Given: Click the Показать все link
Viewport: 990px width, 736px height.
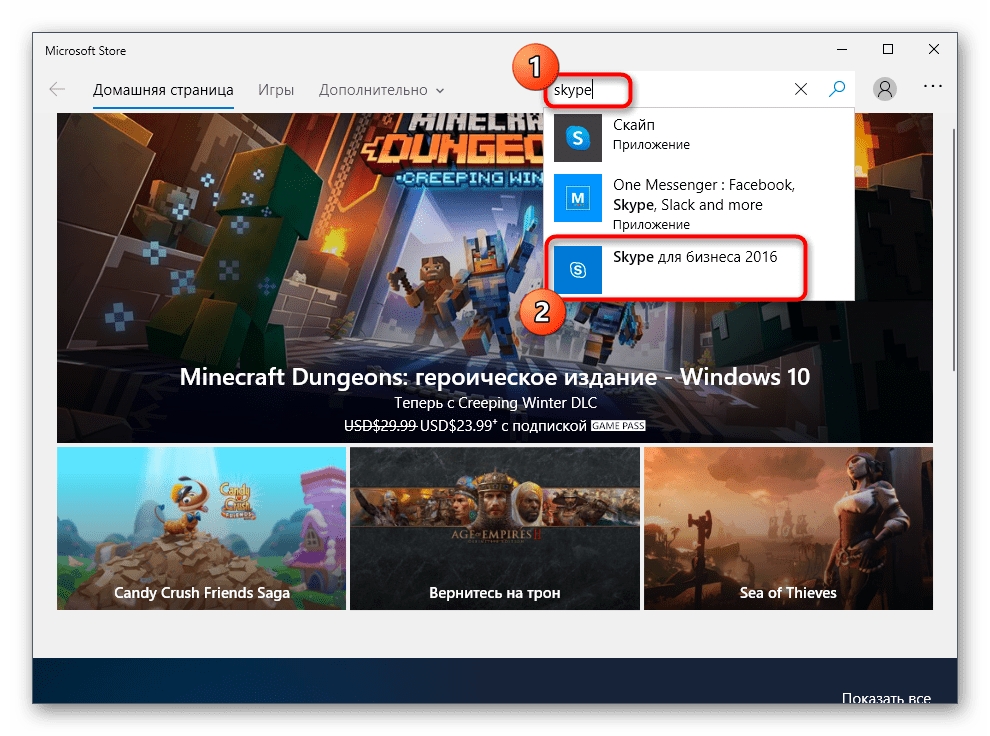Looking at the screenshot, I should point(885,698).
